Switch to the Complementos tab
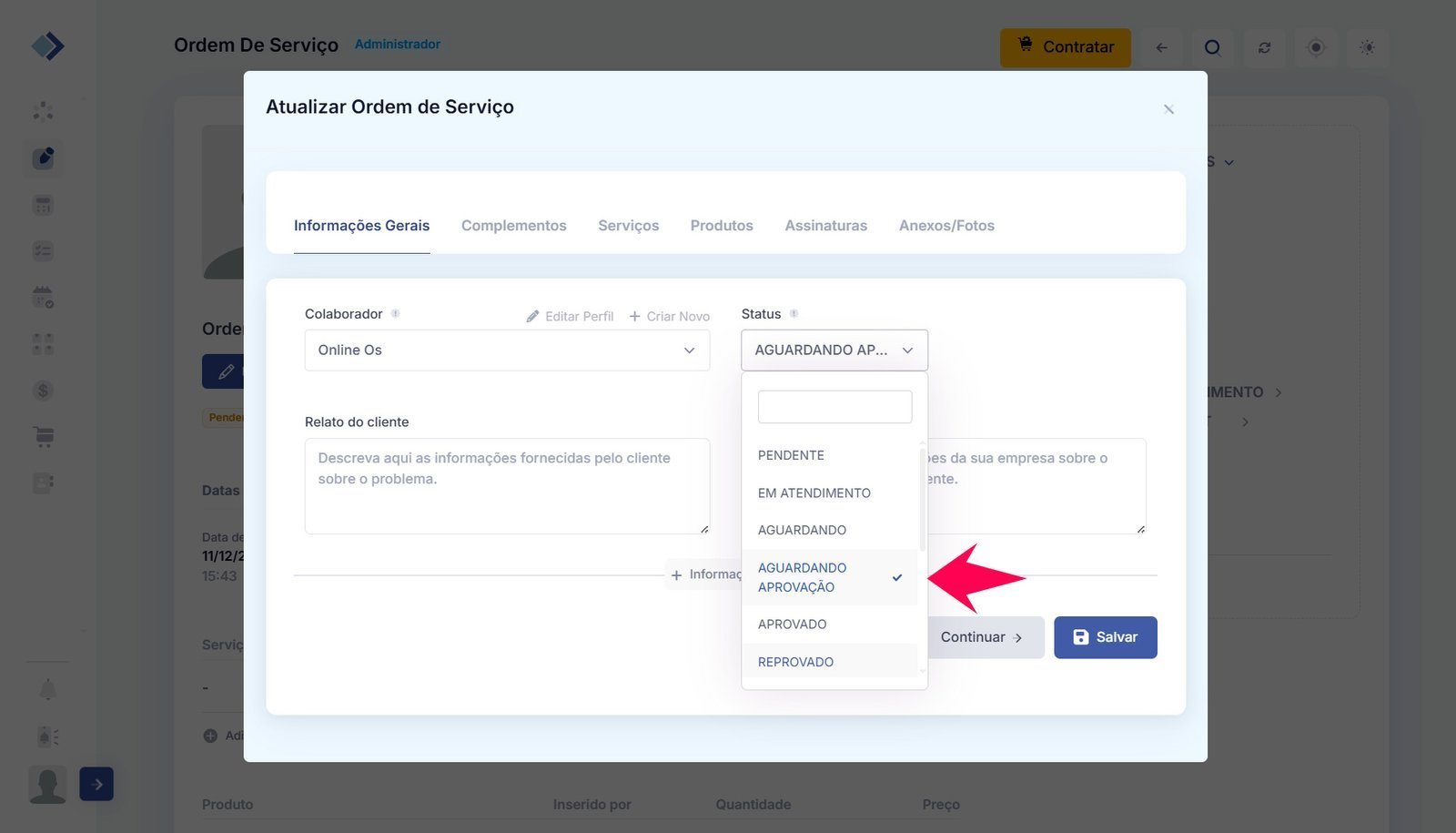Screen dimensions: 1456x833 [x=513, y=226]
